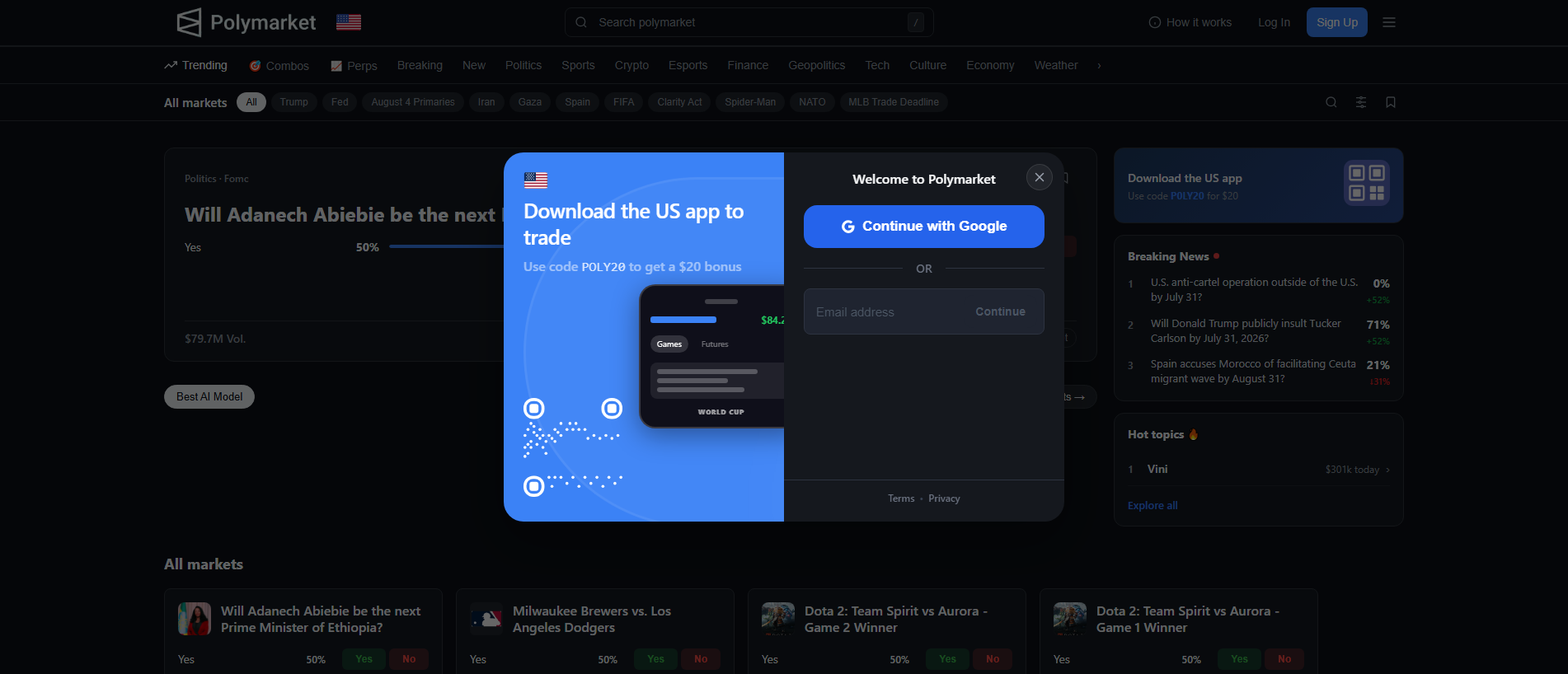Screen dimensions: 1568x674
Task: Switch to the Crypto category
Action: point(631,65)
